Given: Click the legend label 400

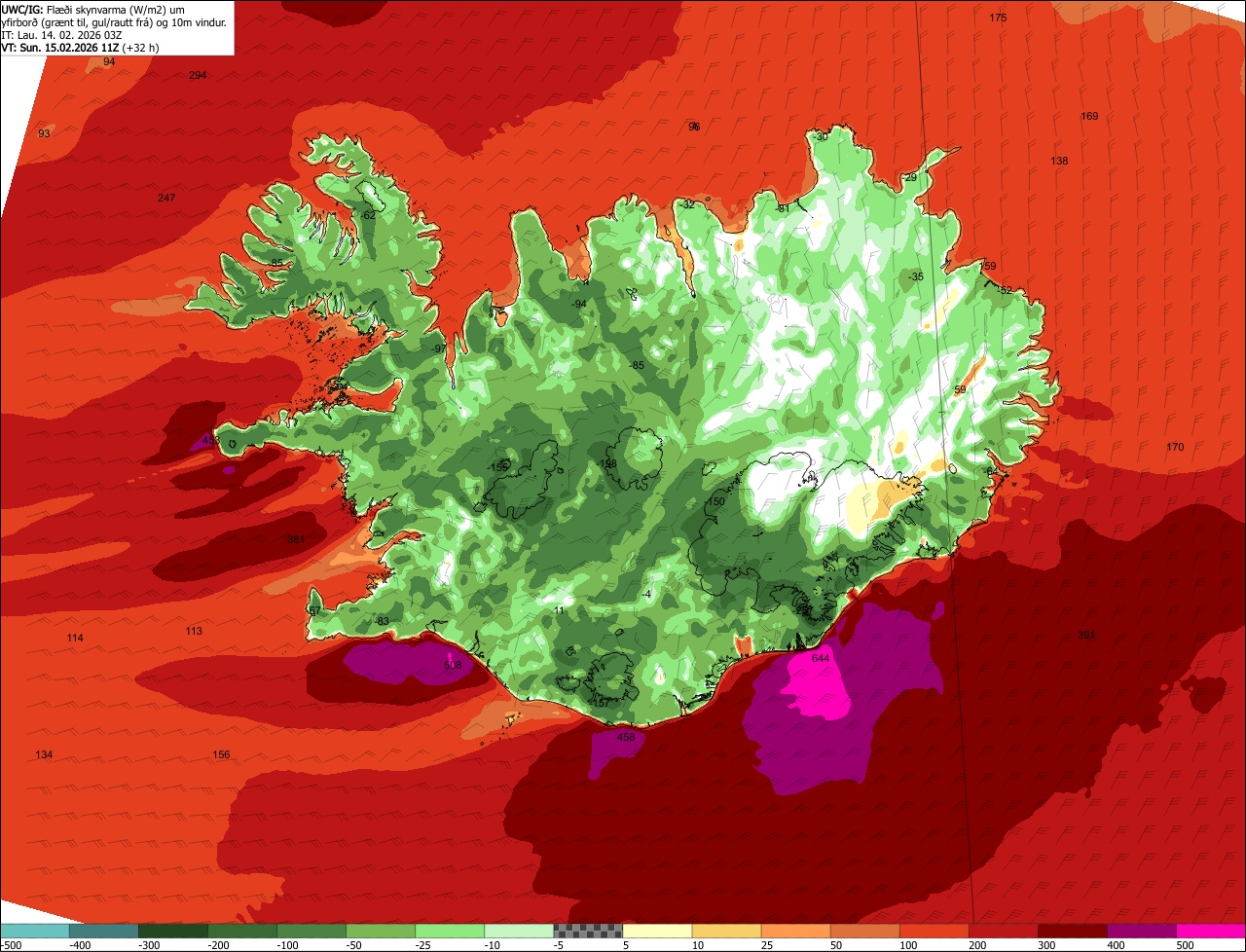Looking at the screenshot, I should [1116, 945].
